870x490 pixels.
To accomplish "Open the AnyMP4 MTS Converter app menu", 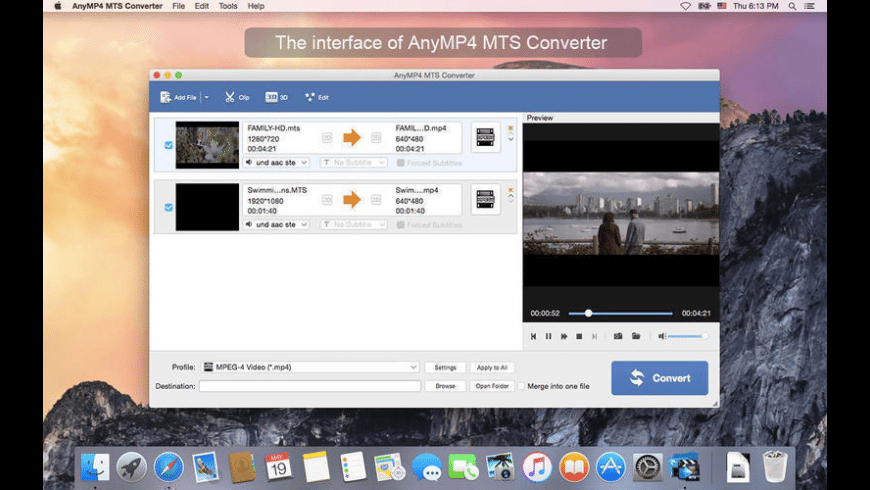I will (x=117, y=6).
